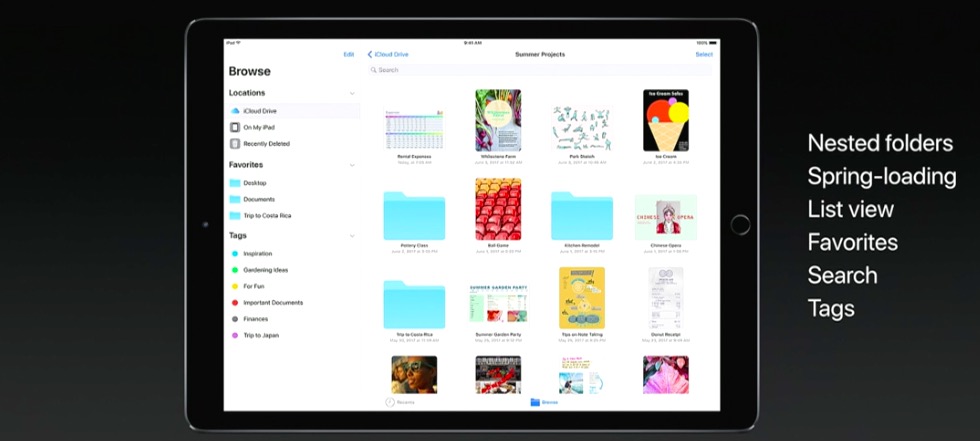The height and width of the screenshot is (441, 980).
Task: Tap the Edit button in sidebar
Action: tap(348, 54)
